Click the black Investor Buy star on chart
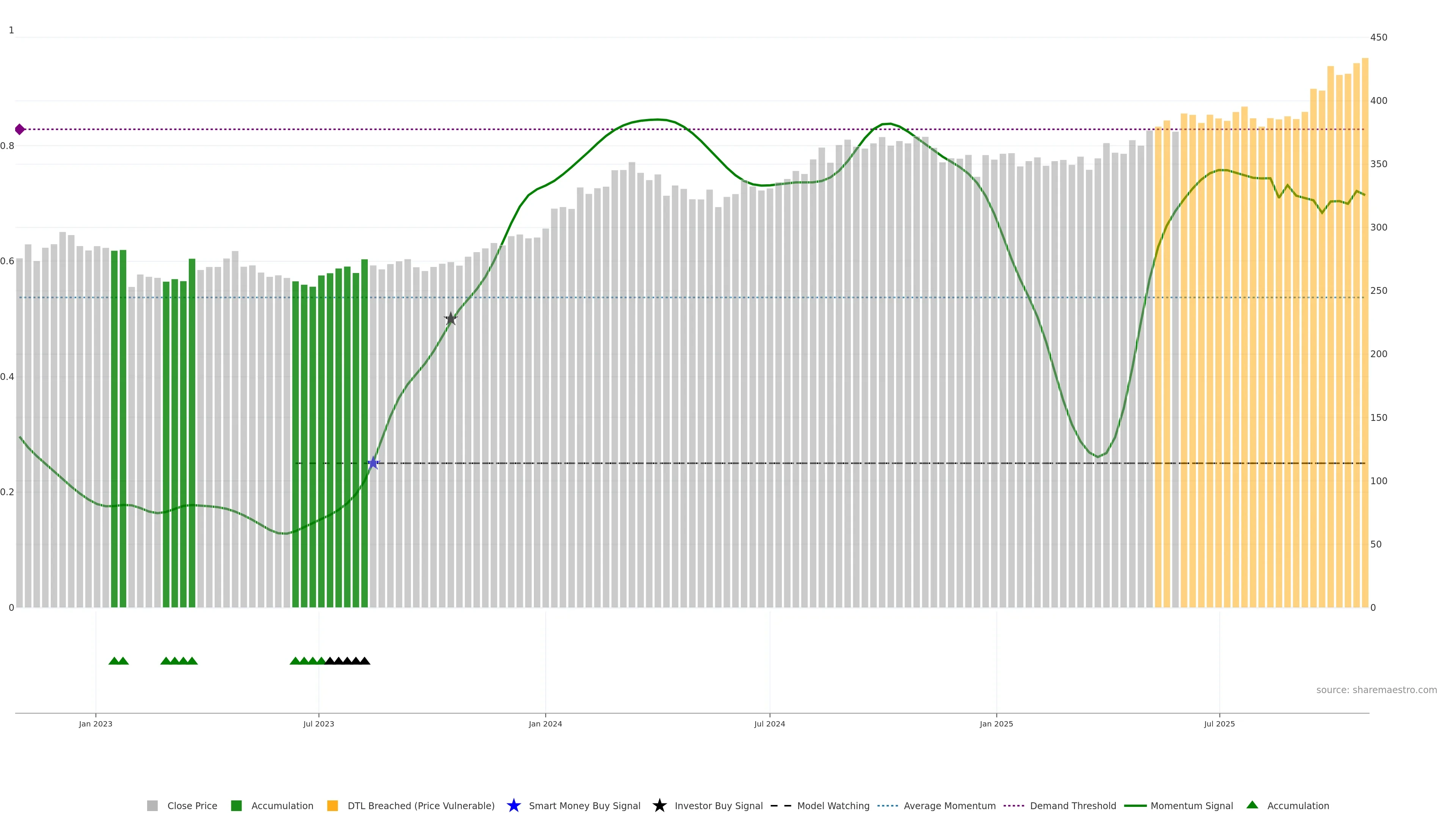Screen dimensions: 1456x819 [450, 319]
